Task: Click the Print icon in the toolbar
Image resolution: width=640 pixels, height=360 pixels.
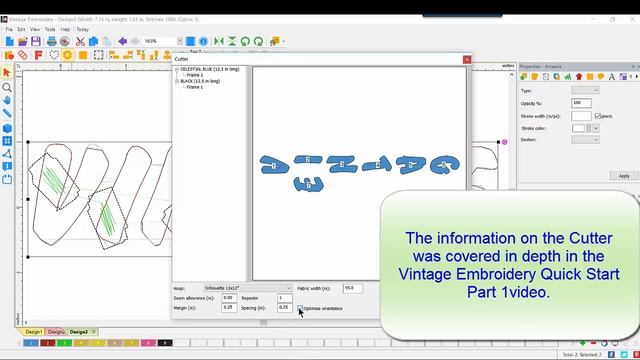Action: [x=51, y=41]
